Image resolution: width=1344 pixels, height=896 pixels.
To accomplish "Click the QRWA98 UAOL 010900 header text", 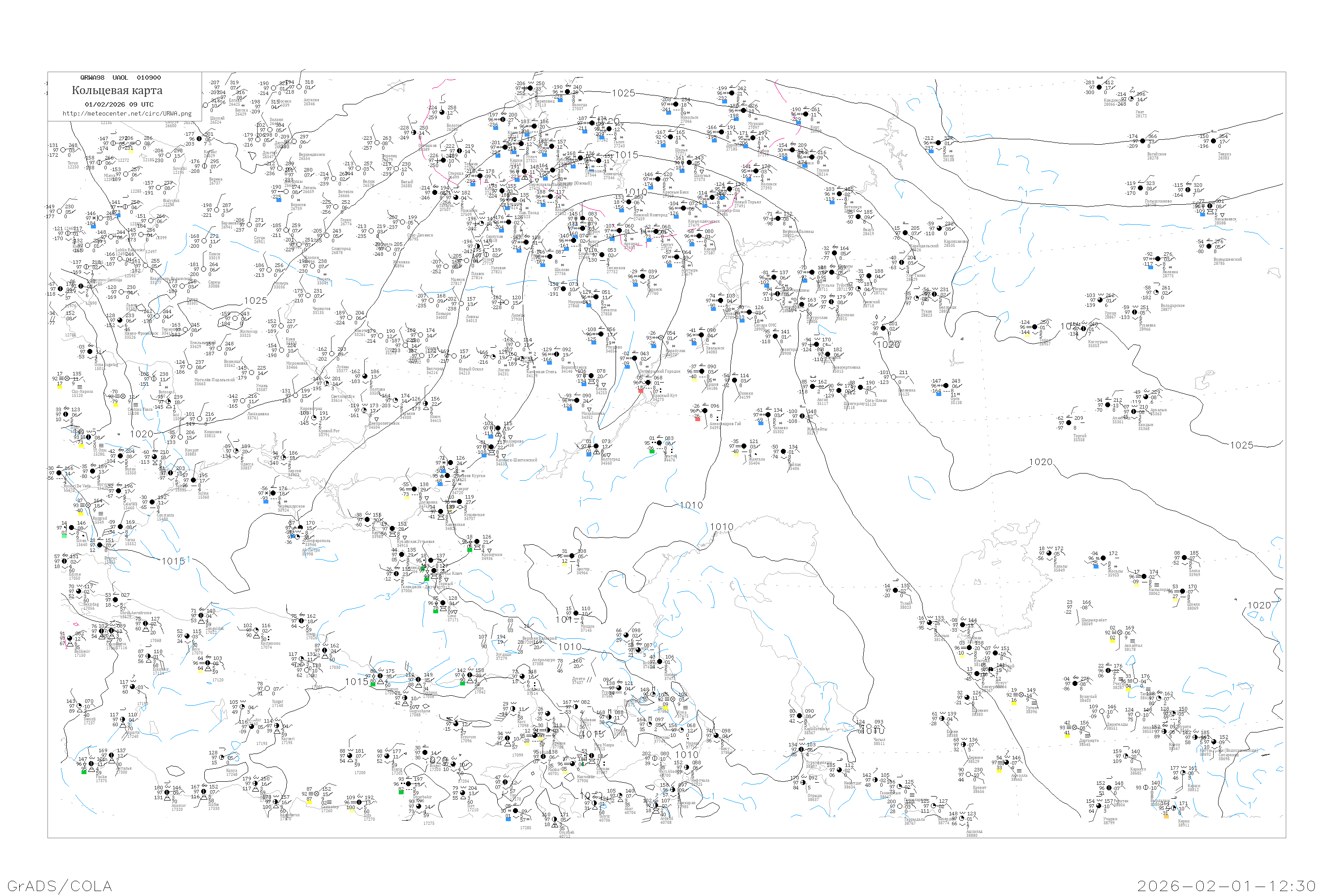I will (x=120, y=78).
